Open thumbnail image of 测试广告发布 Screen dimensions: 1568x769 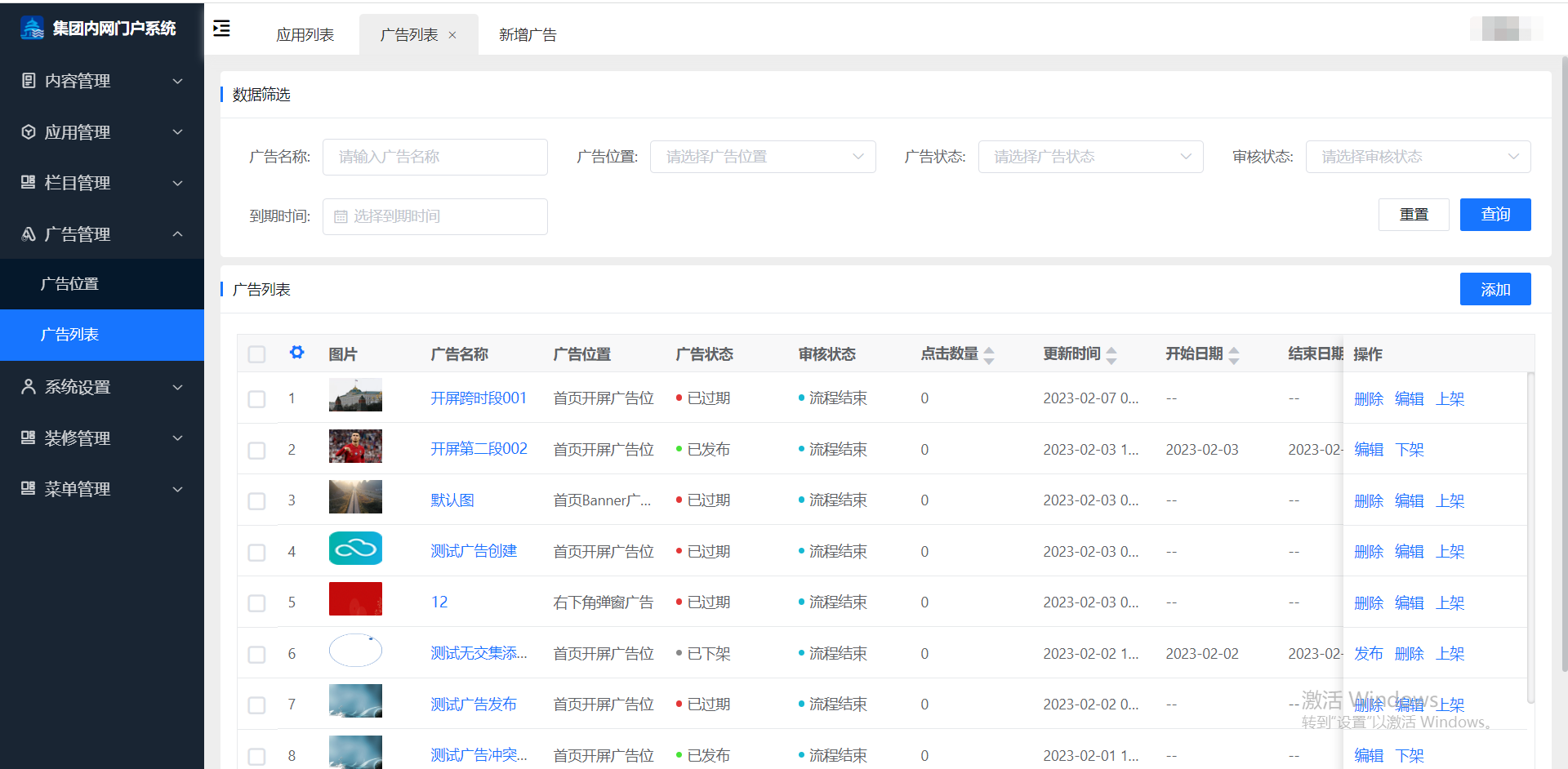click(x=355, y=701)
